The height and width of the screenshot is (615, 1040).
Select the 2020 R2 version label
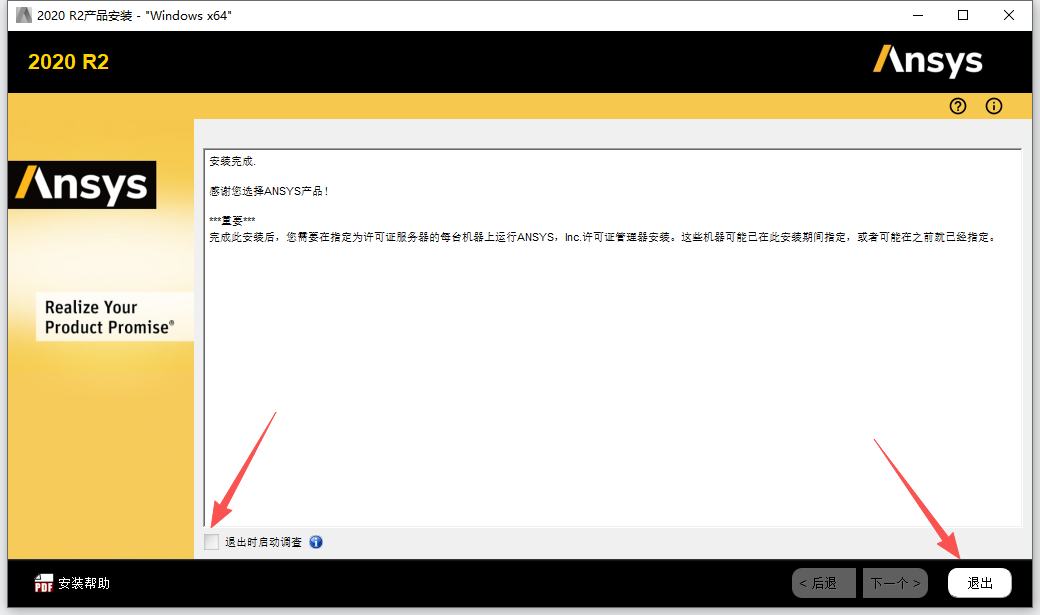(x=68, y=61)
